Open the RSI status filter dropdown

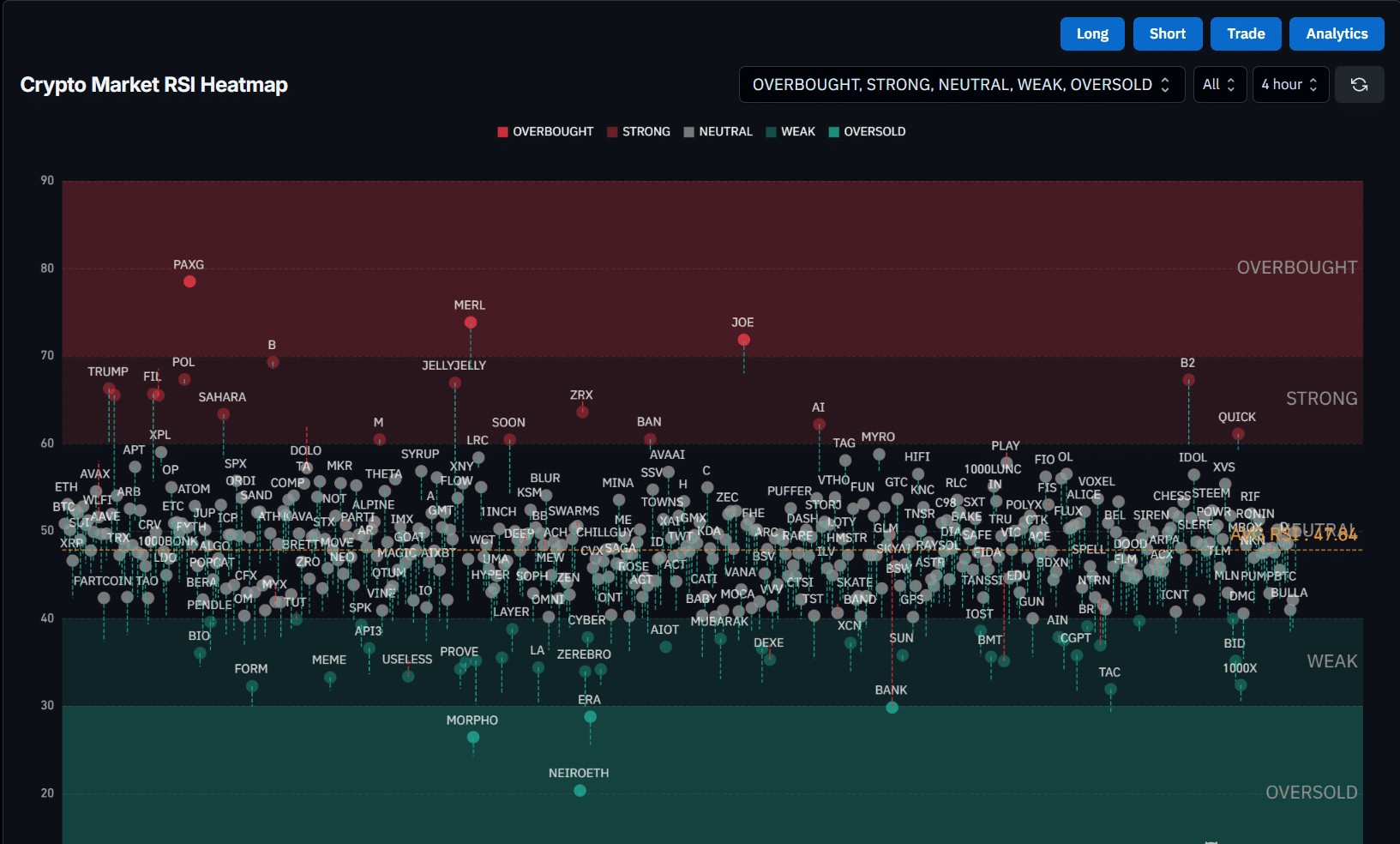(962, 84)
